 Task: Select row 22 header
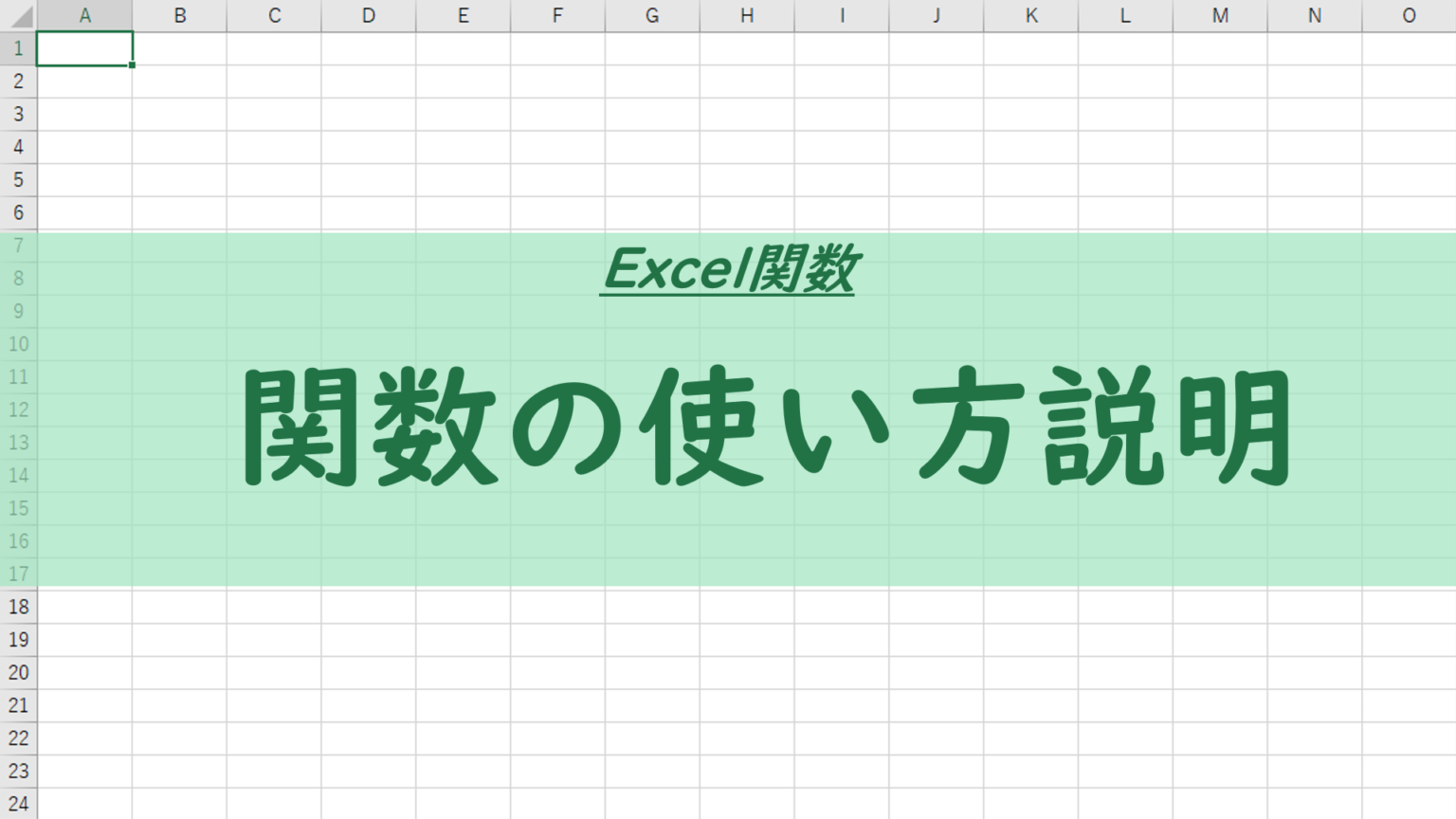(x=18, y=738)
